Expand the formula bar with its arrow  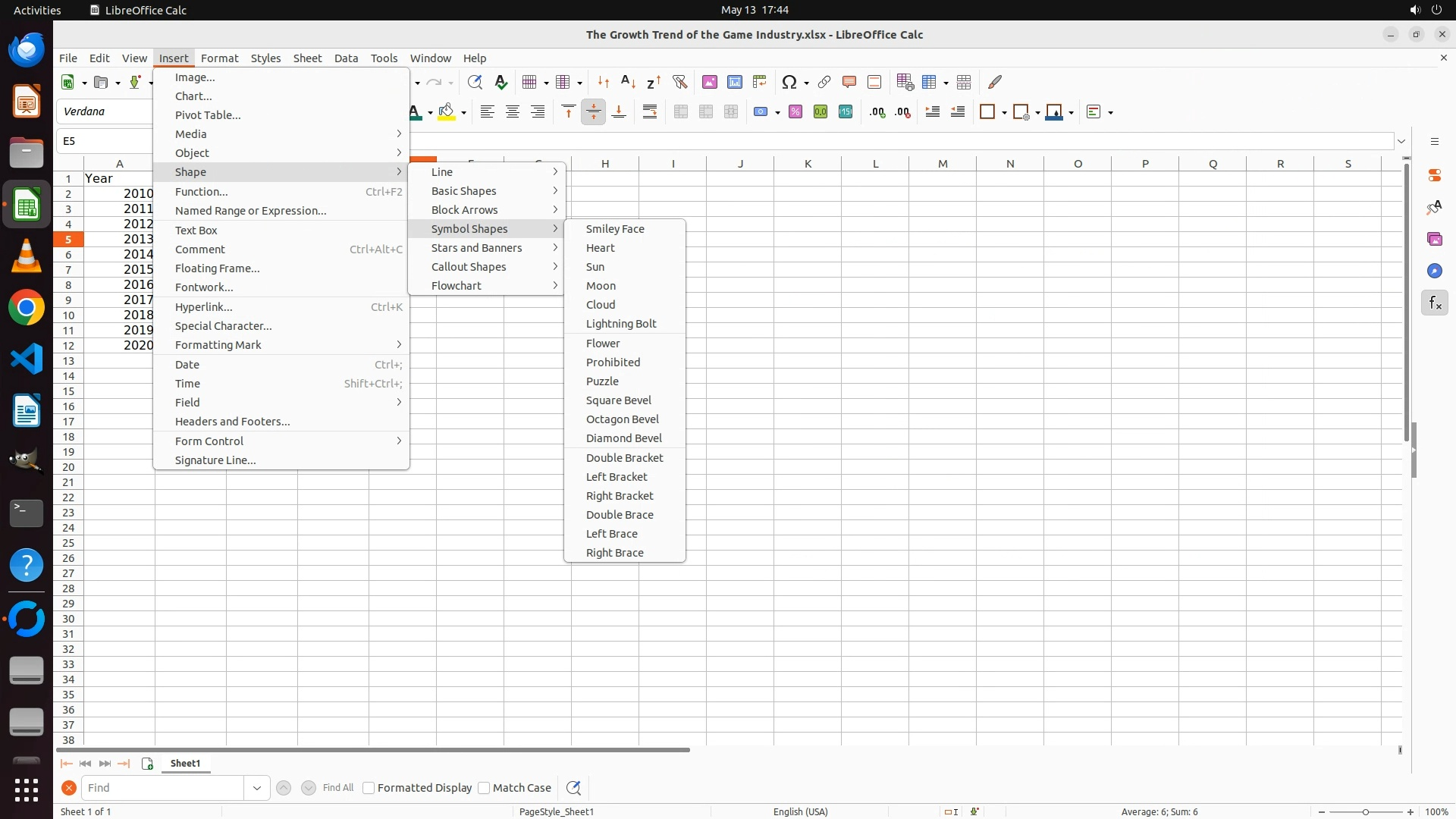click(x=1401, y=141)
